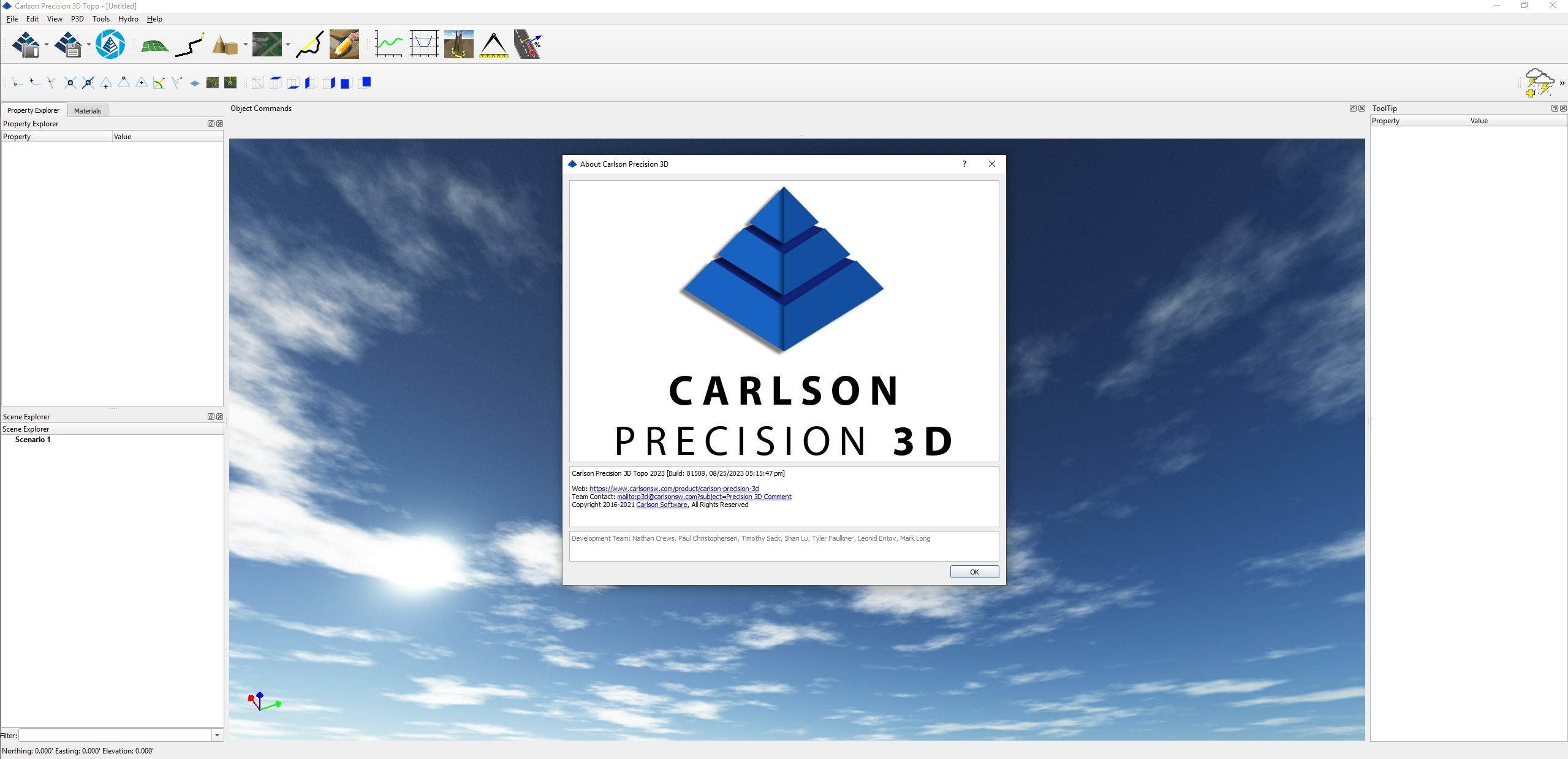This screenshot has height=759, width=1568.
Task: Click into the Filter input field
Action: click(x=115, y=735)
